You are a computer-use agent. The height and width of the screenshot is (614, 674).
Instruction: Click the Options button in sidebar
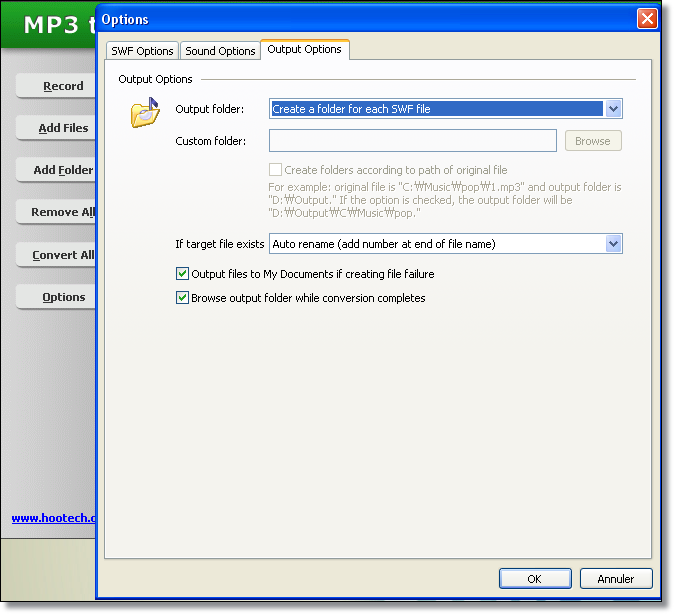click(x=58, y=297)
